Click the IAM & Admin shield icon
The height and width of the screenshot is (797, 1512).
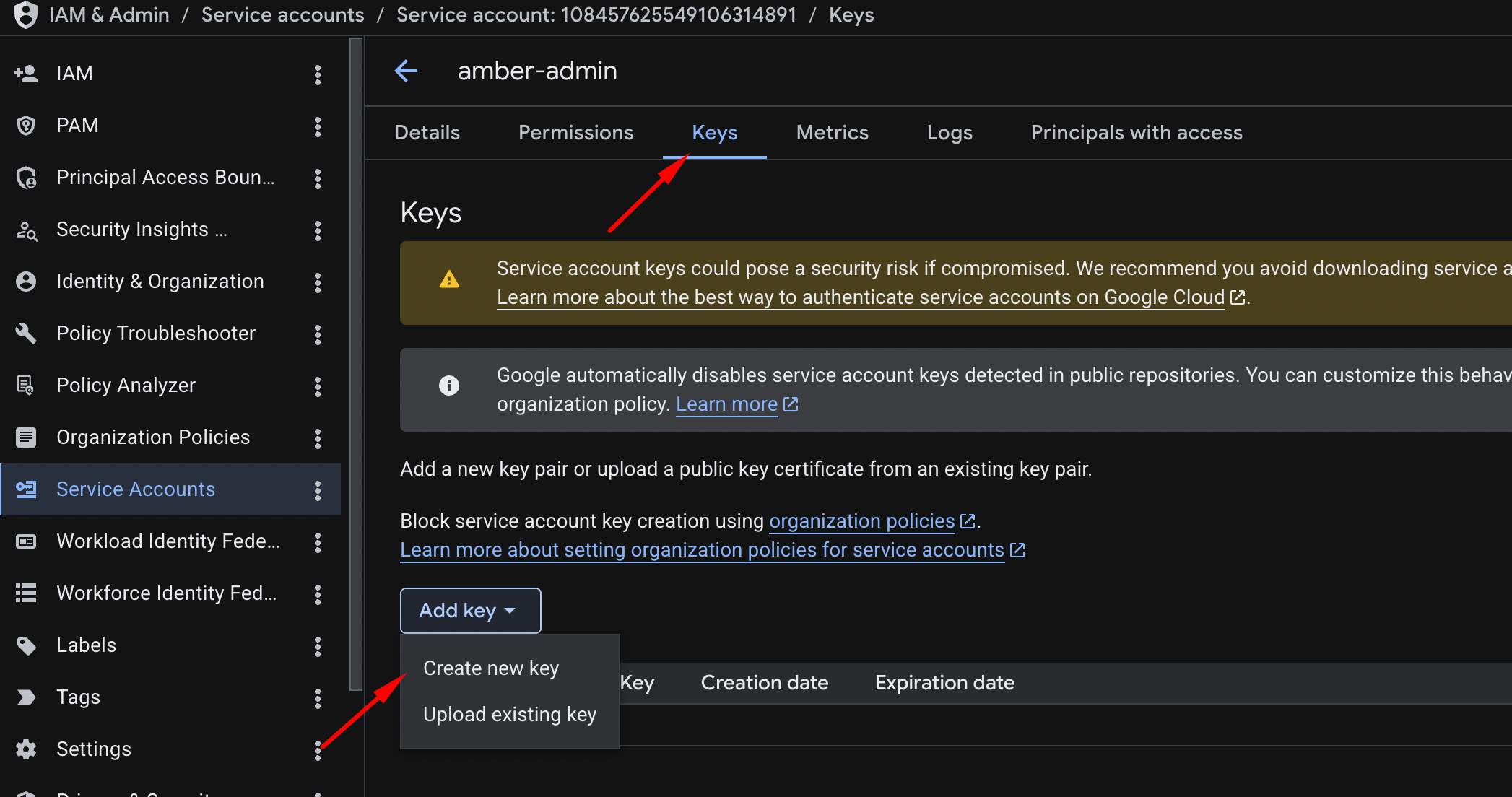(x=26, y=14)
